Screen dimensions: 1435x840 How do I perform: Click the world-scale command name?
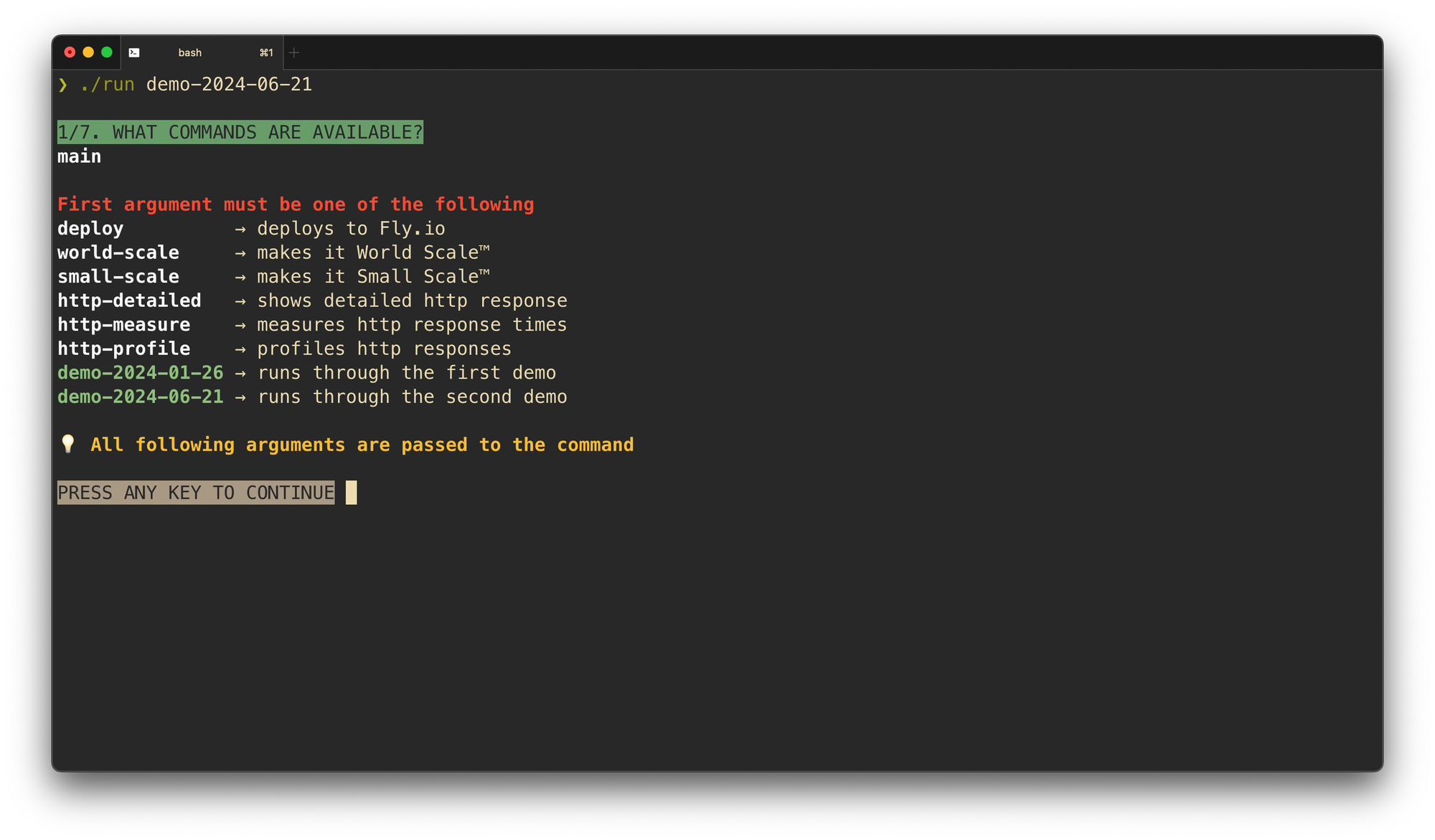click(x=118, y=253)
